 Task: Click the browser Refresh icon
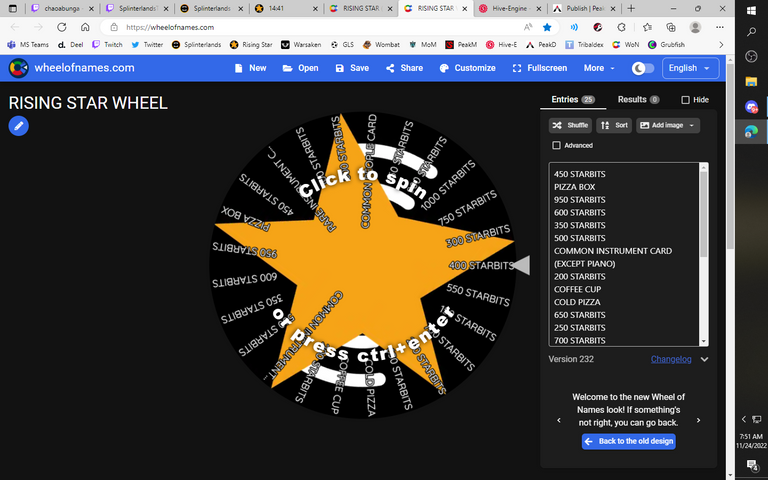click(x=62, y=27)
